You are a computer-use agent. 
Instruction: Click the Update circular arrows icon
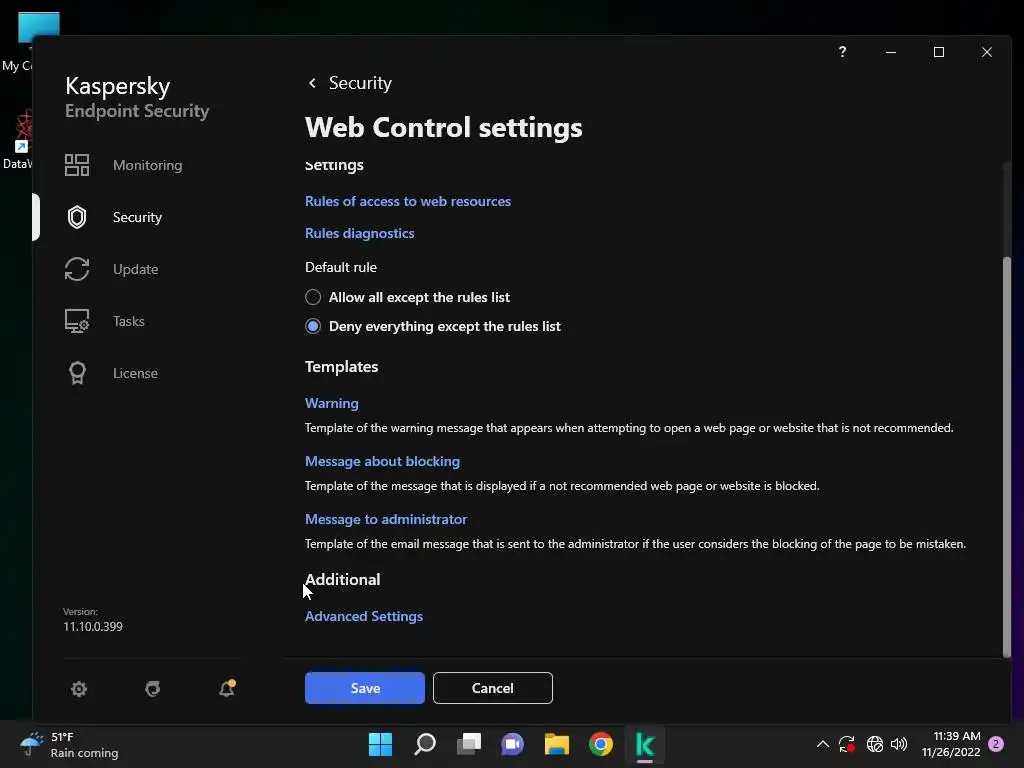click(x=77, y=269)
